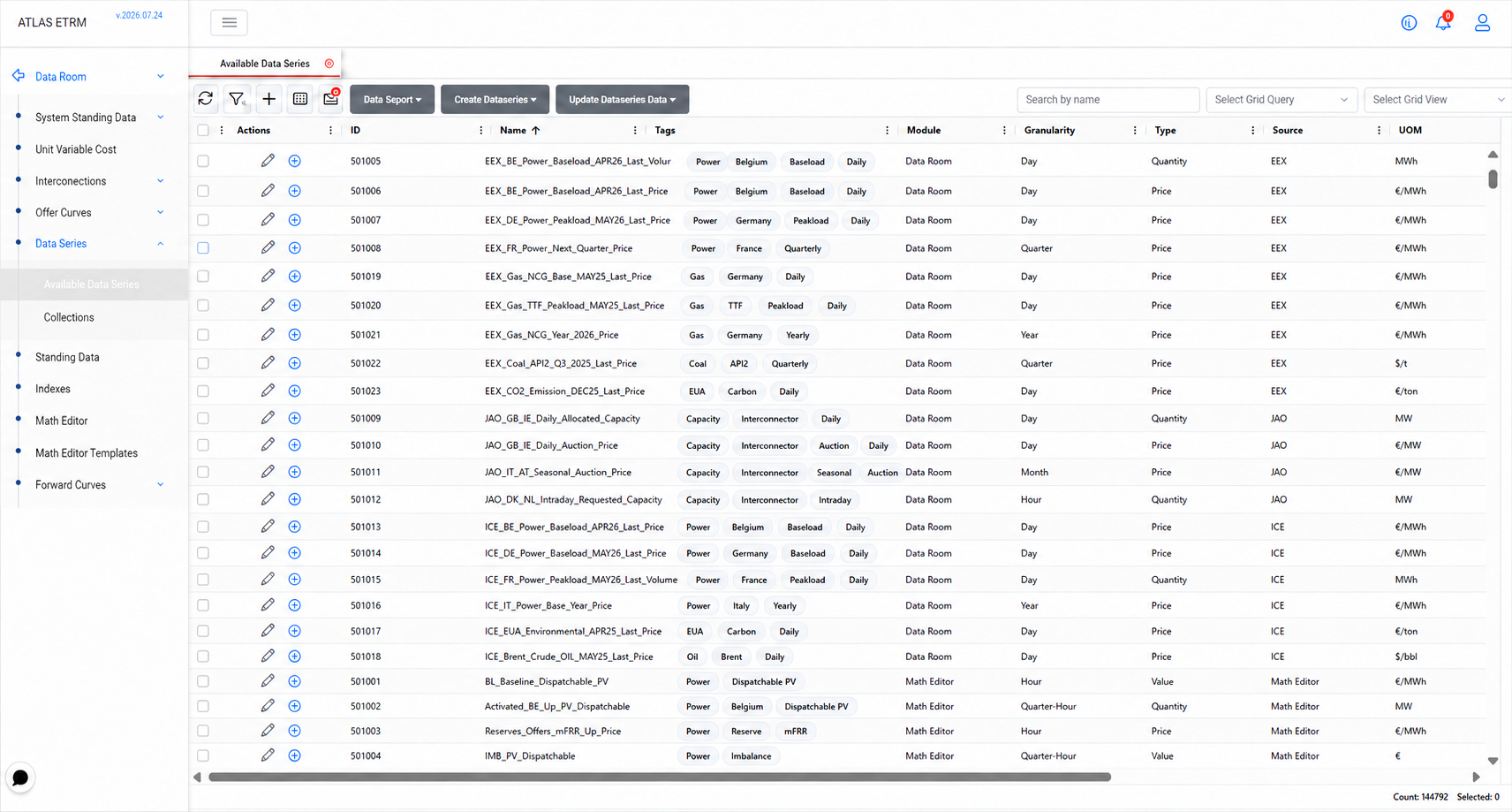
Task: Open the notifications bell
Action: pos(1443,22)
